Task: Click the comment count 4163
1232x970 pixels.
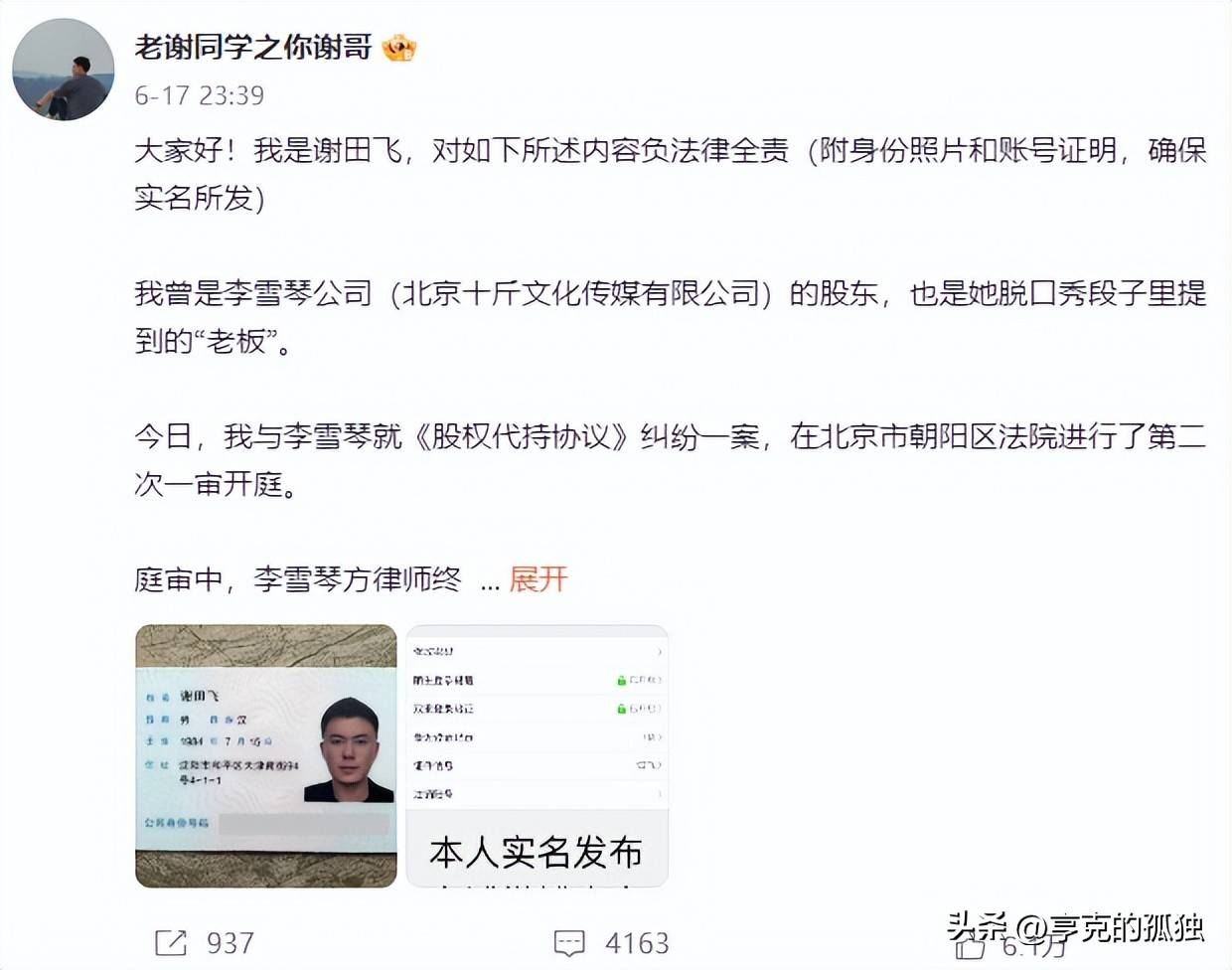Action: (637, 943)
